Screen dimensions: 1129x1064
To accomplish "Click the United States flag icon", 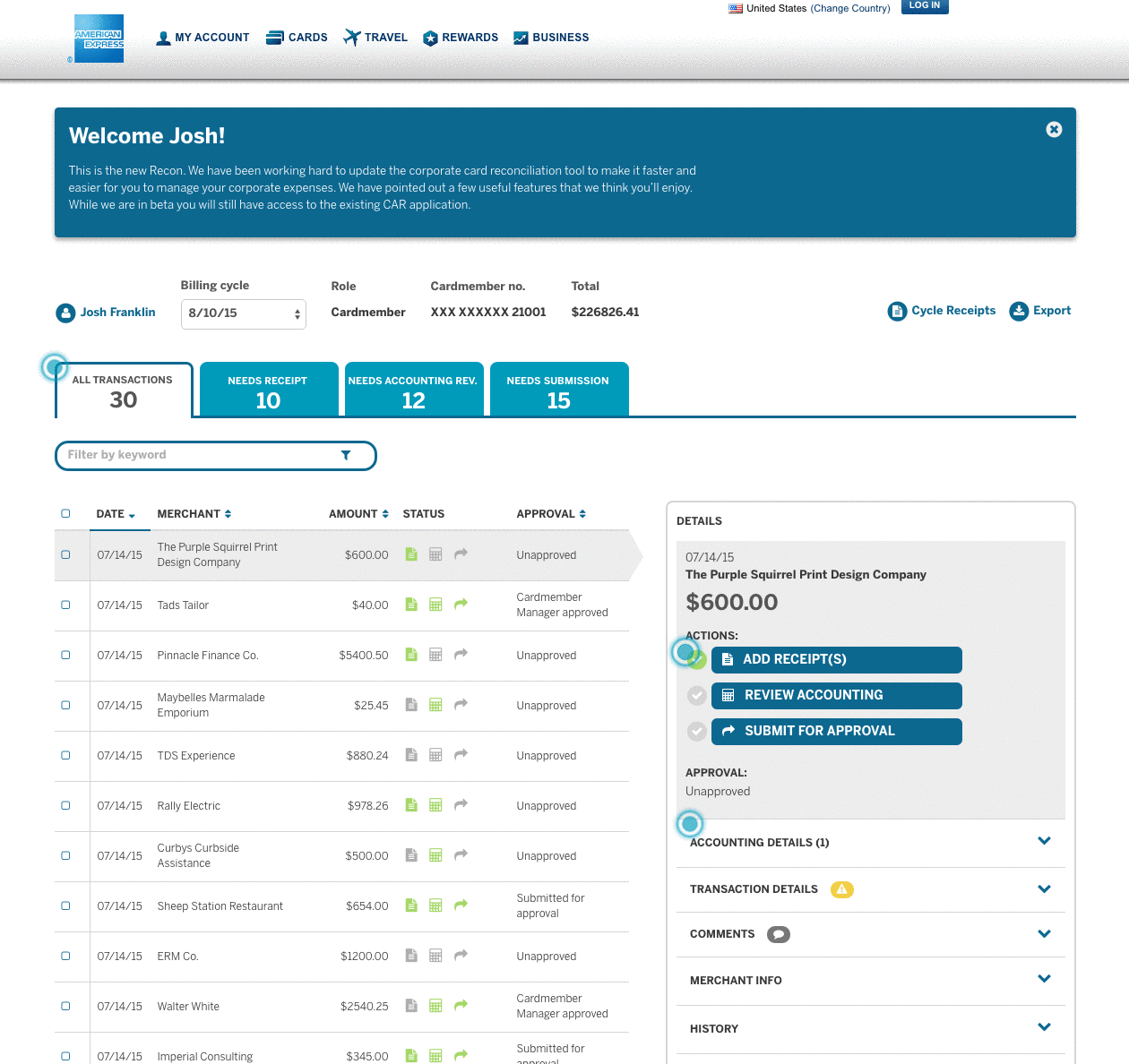I will (736, 8).
